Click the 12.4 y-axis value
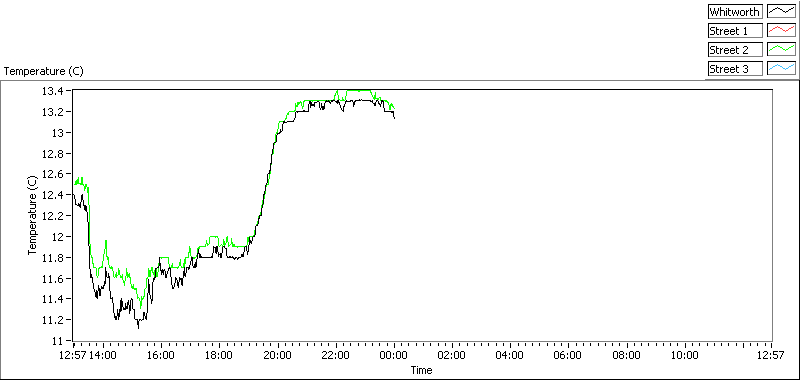The height and width of the screenshot is (380, 800). point(52,195)
